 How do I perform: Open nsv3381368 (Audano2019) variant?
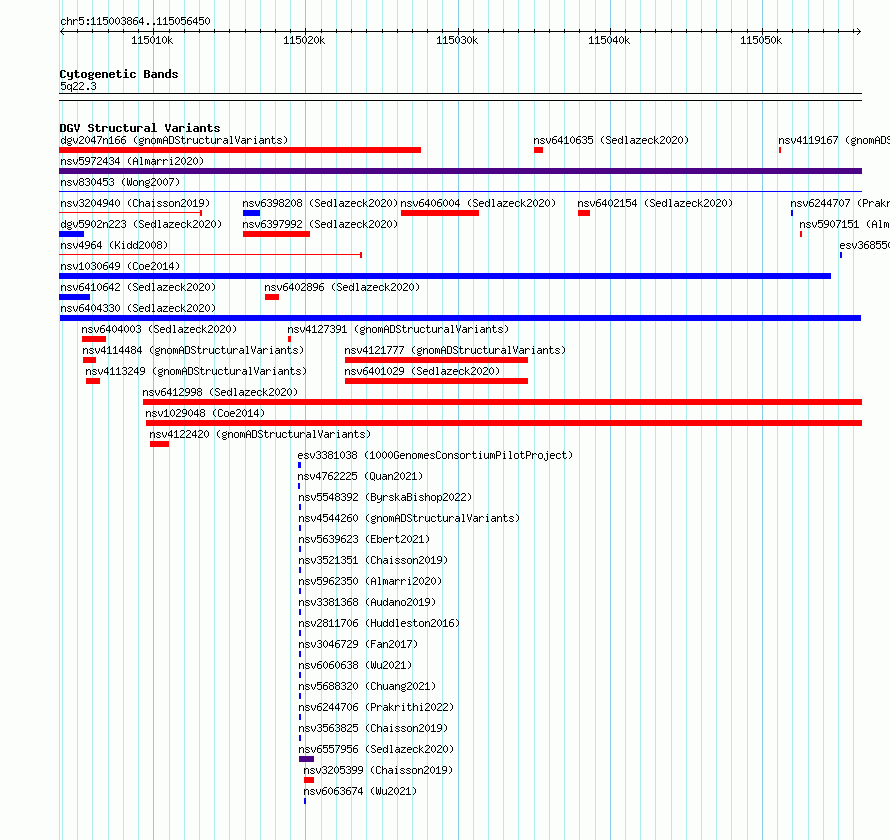tap(367, 602)
